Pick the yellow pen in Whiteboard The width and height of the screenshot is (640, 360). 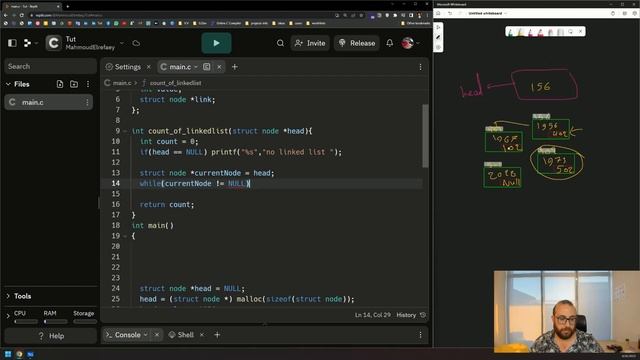521,32
